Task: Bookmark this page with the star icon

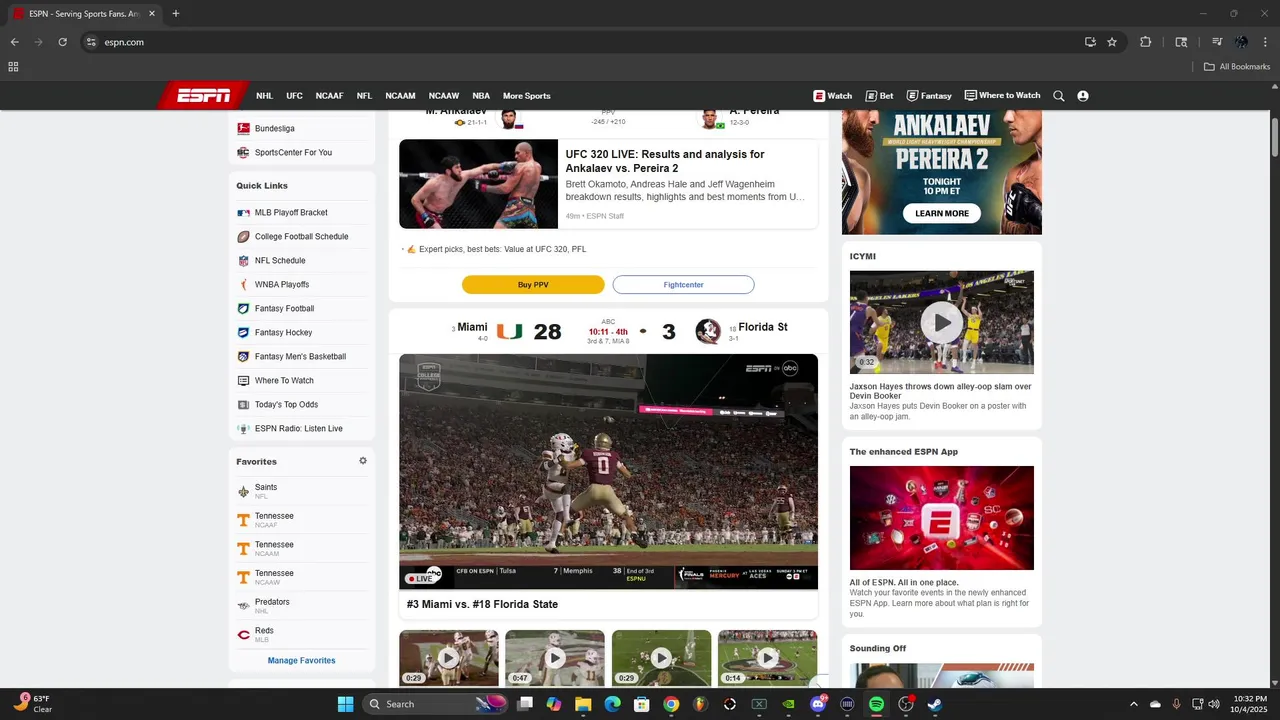Action: (1112, 42)
